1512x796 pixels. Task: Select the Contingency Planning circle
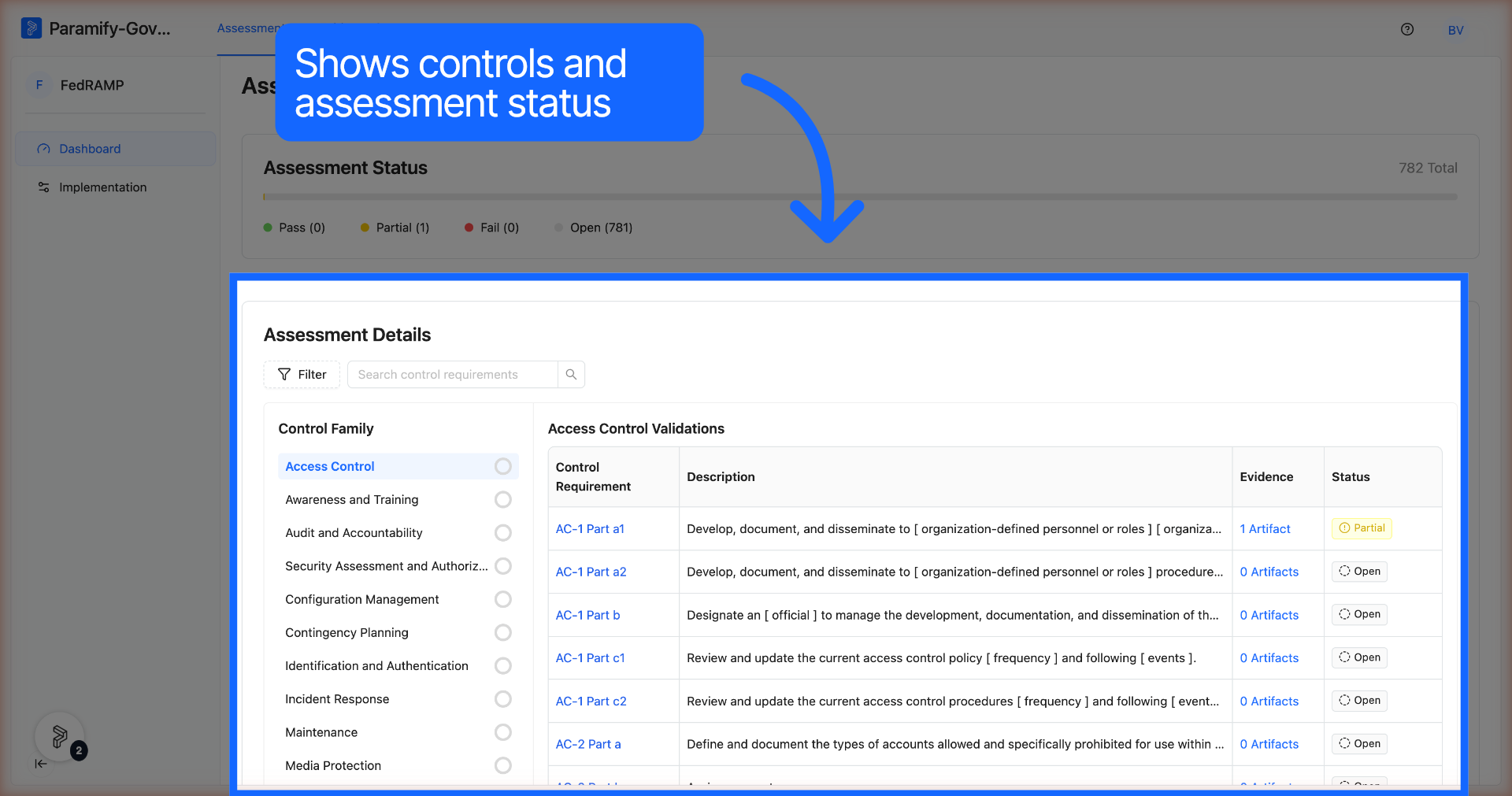coord(503,633)
